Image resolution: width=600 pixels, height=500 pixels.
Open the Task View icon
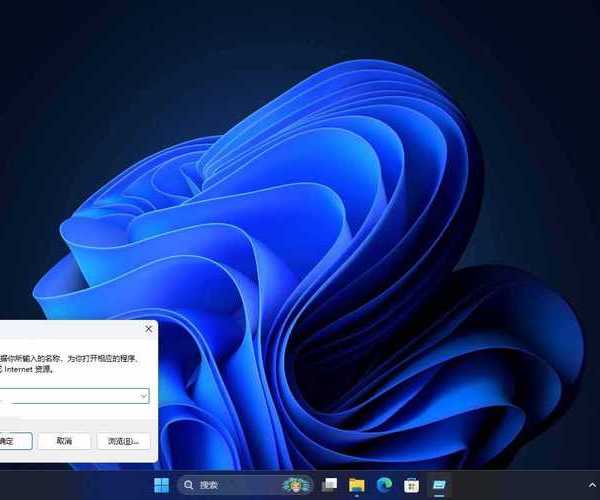[x=329, y=485]
